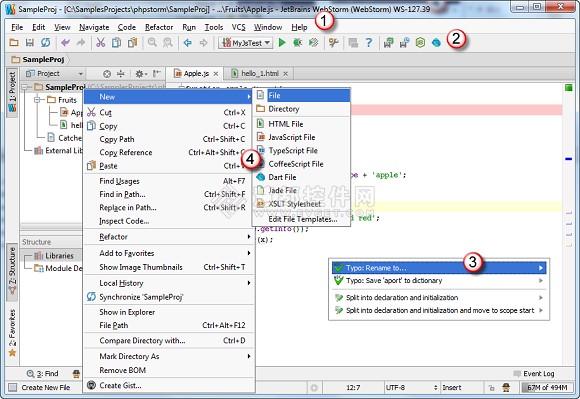Toggle the read-only lock in status bar
The width and height of the screenshot is (580, 399).
tap(491, 388)
